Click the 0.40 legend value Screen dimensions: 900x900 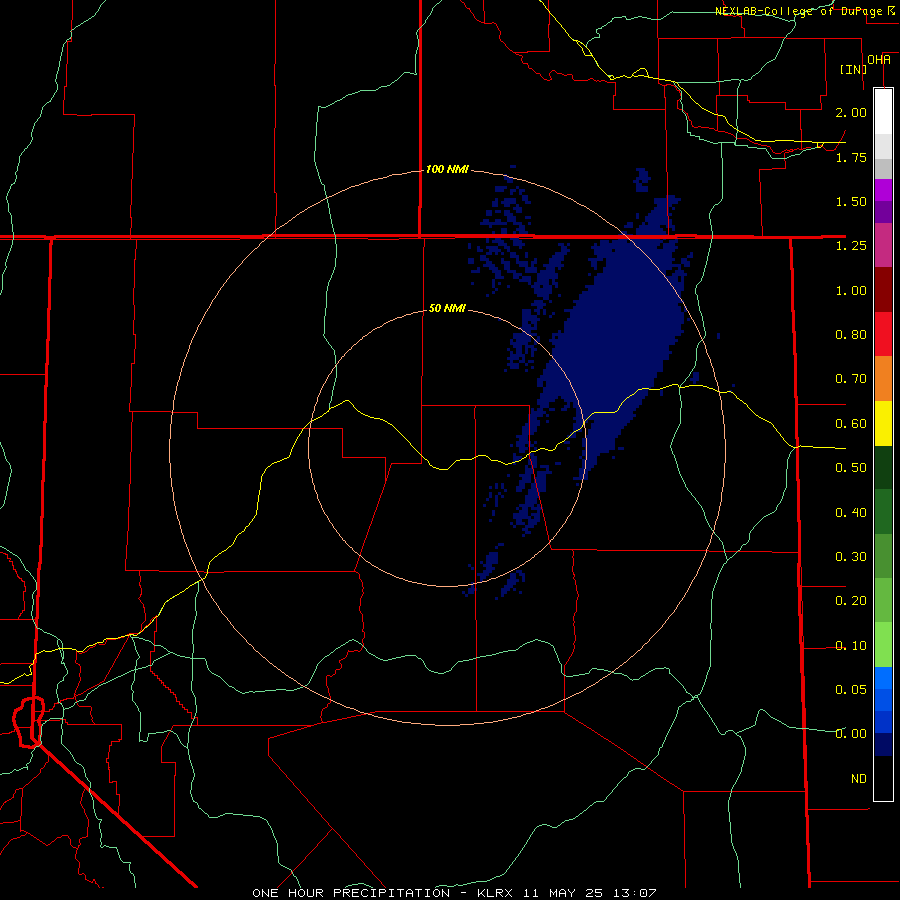[851, 513]
